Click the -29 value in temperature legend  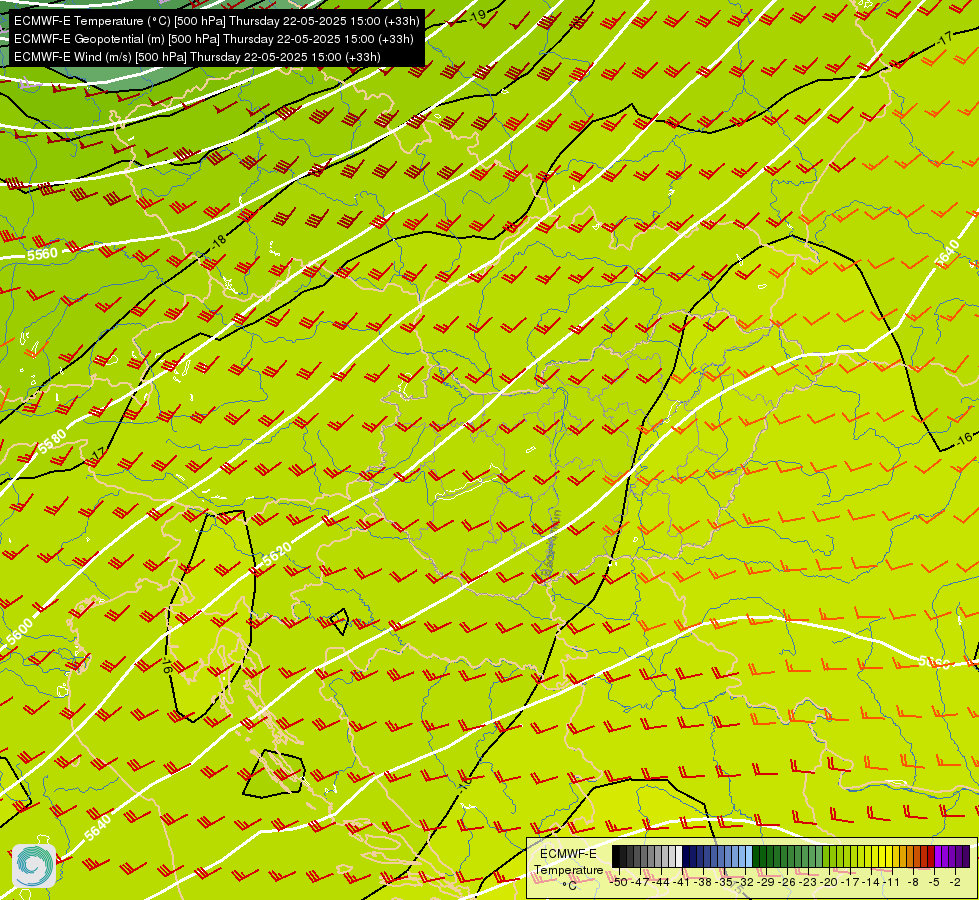click(767, 882)
